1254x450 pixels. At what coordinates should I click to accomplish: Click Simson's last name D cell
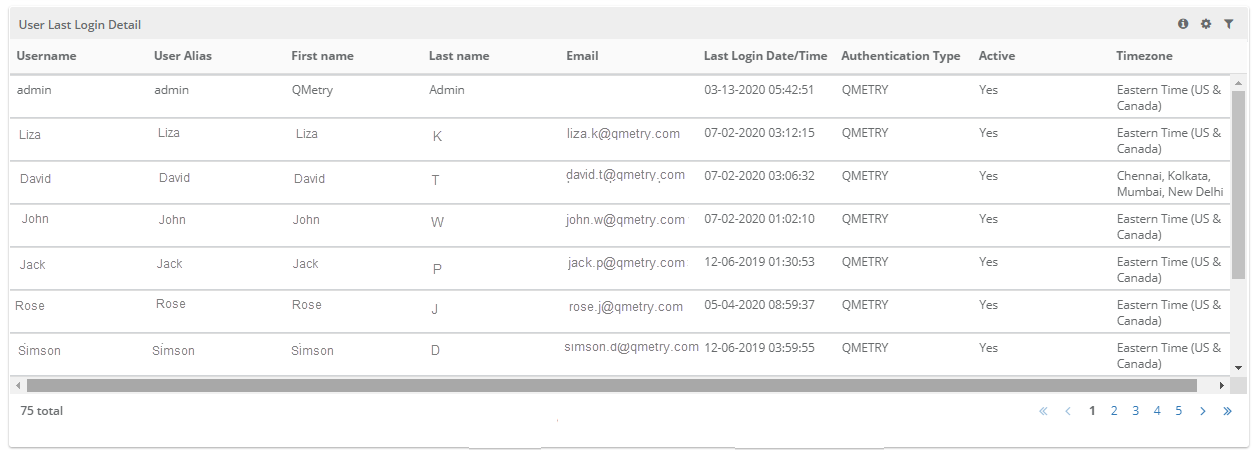(x=435, y=351)
